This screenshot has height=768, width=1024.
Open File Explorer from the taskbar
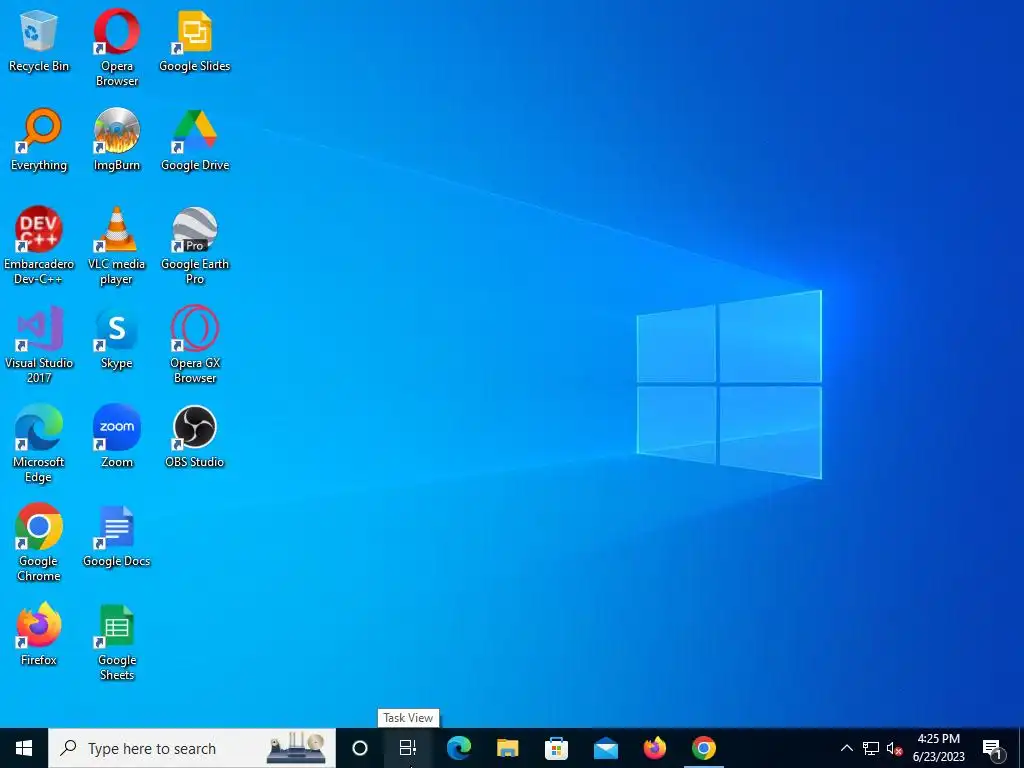[x=507, y=748]
